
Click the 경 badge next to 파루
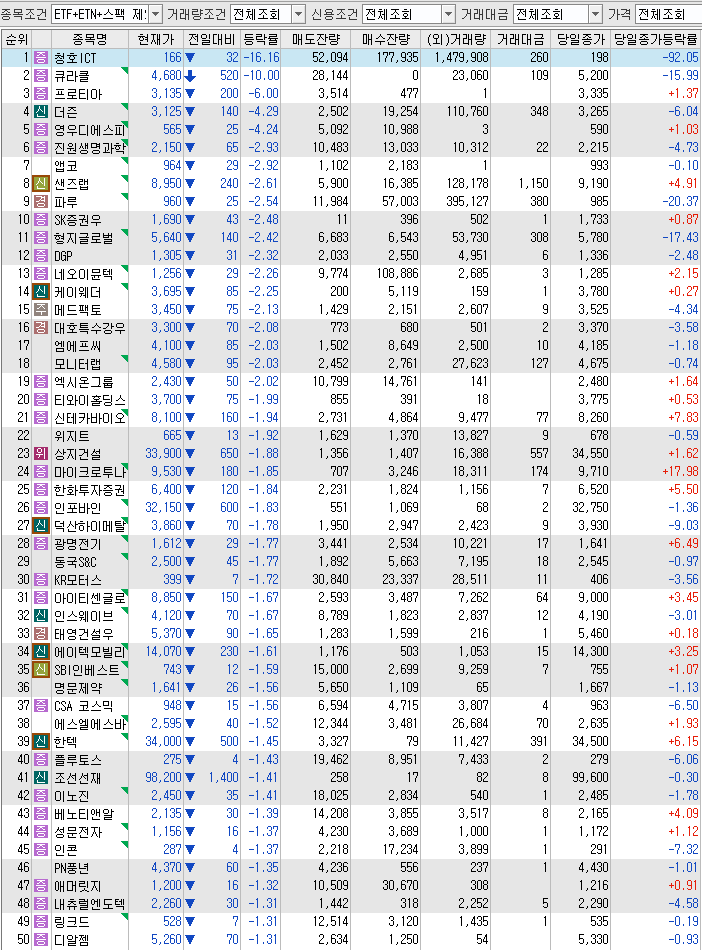pos(41,202)
